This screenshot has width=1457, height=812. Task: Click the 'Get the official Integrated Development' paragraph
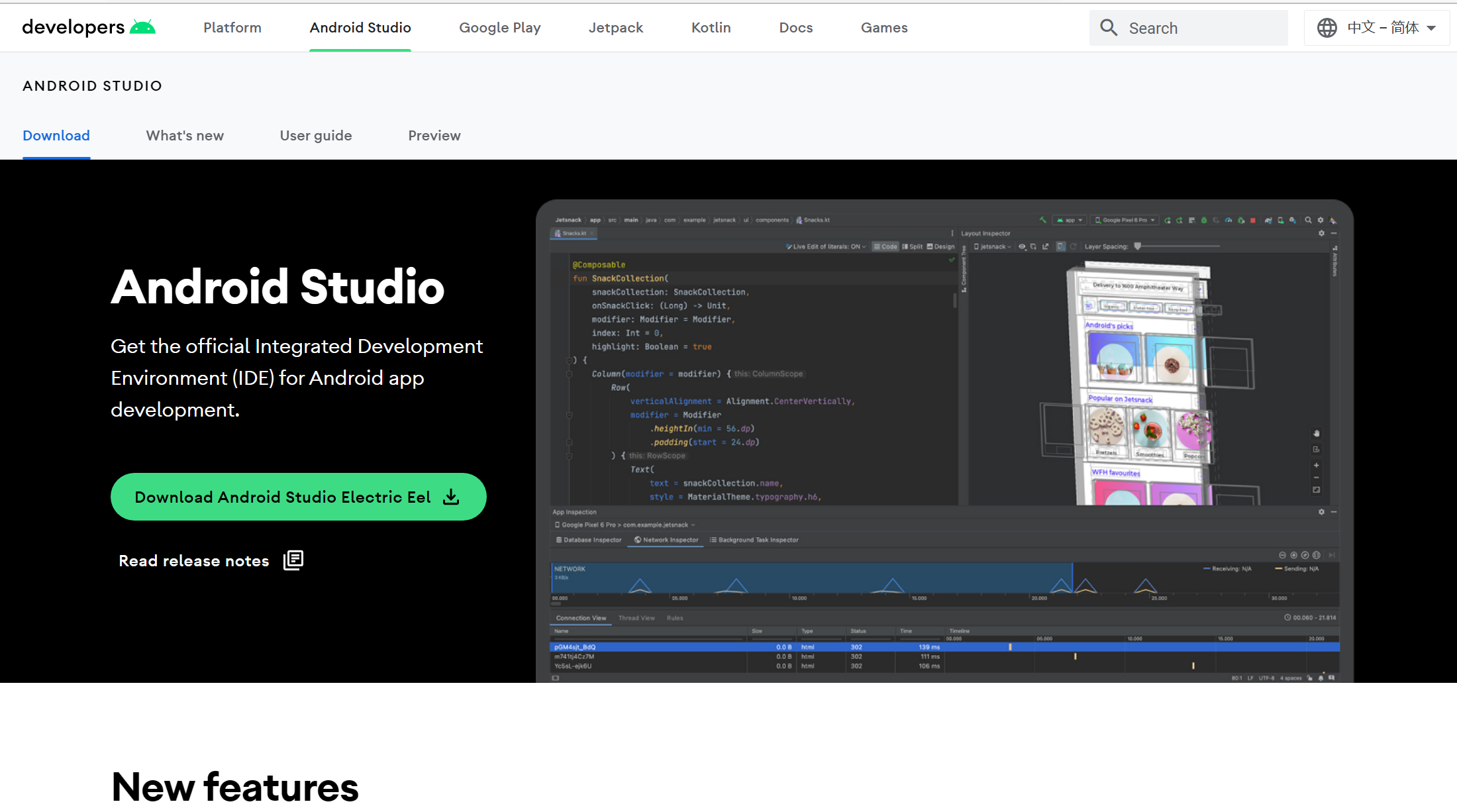297,378
